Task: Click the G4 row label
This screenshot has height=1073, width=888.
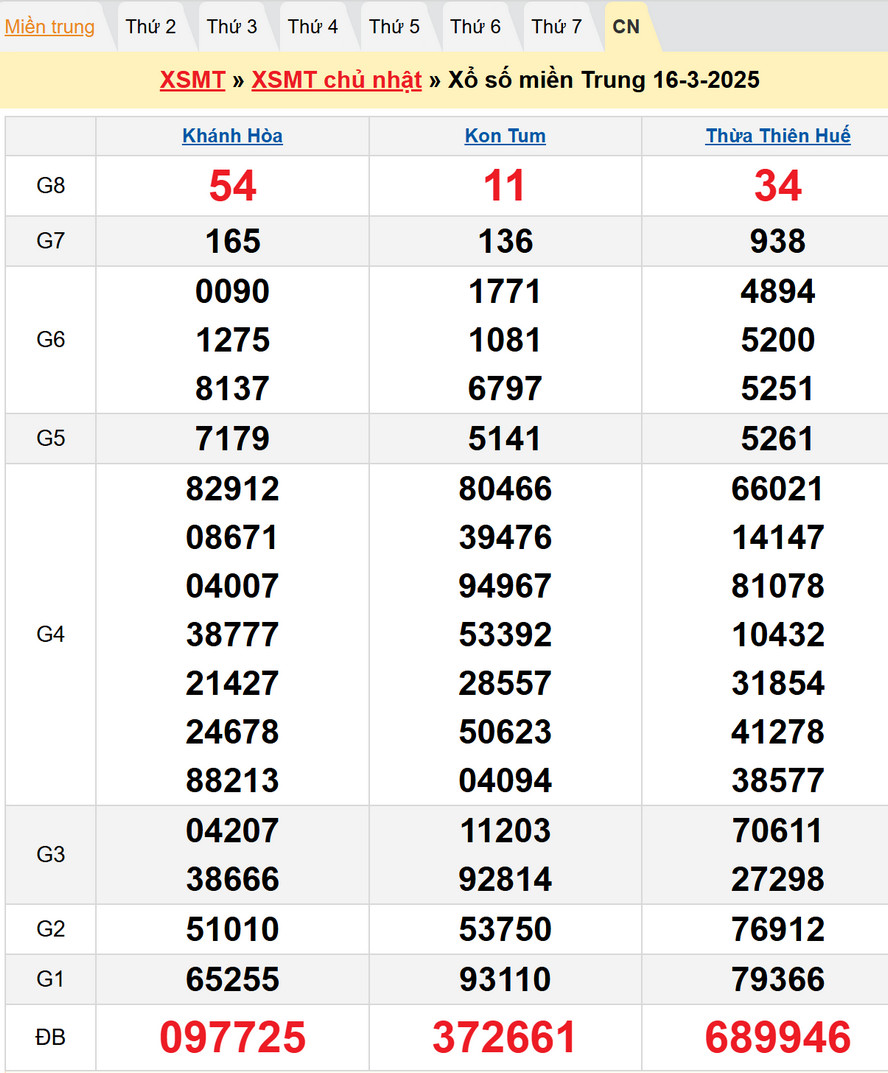Action: (x=50, y=634)
